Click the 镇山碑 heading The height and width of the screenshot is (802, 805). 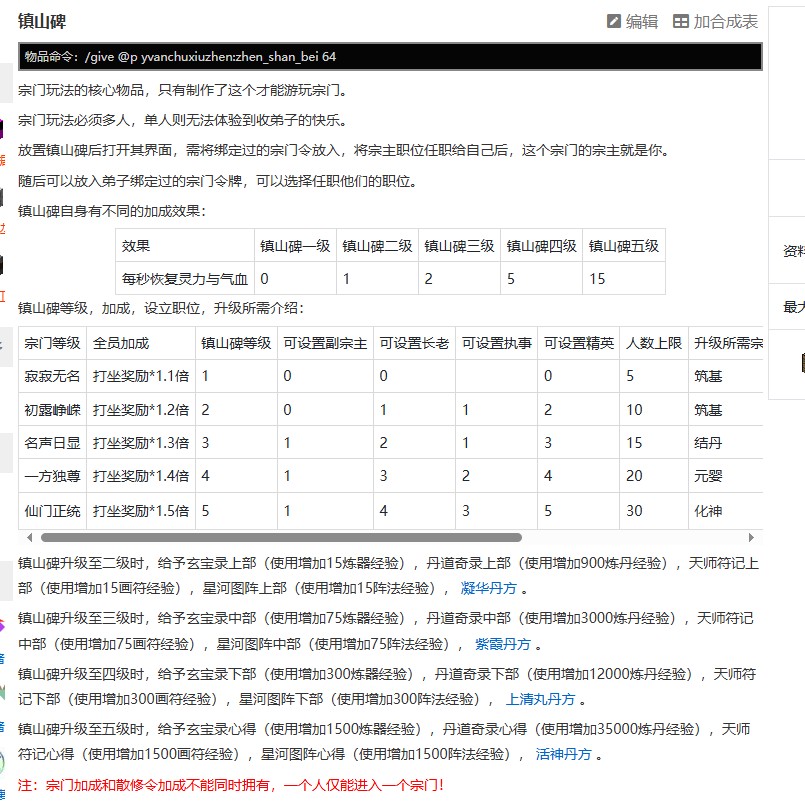click(42, 22)
